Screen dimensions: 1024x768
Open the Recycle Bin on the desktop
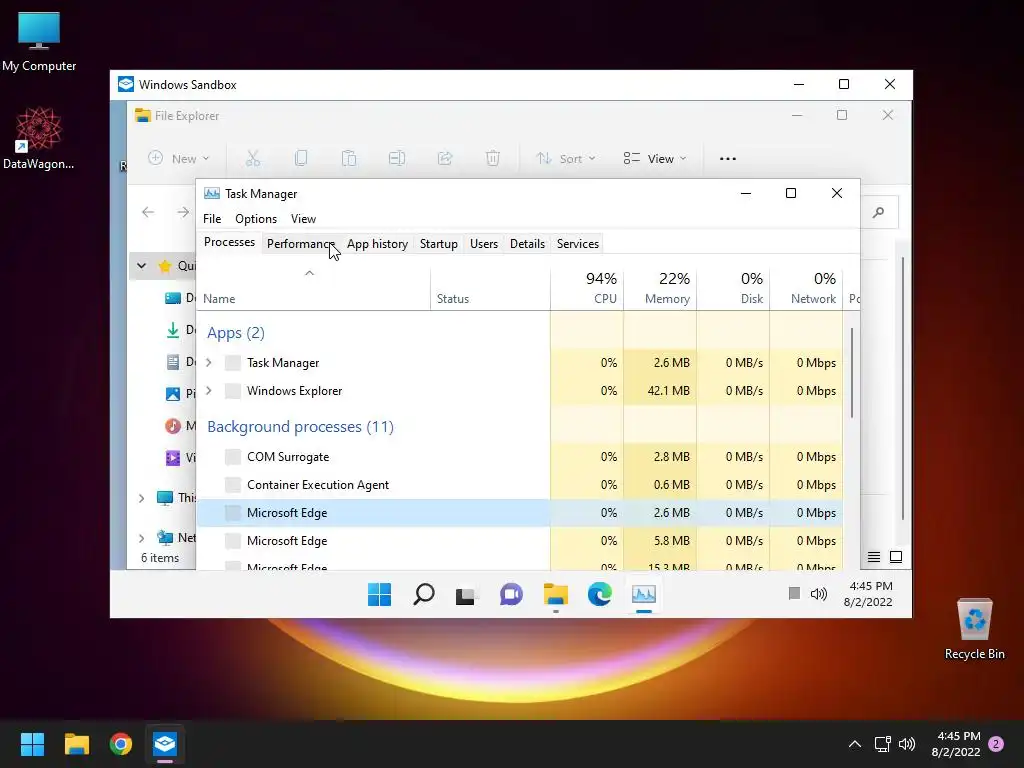tap(974, 629)
